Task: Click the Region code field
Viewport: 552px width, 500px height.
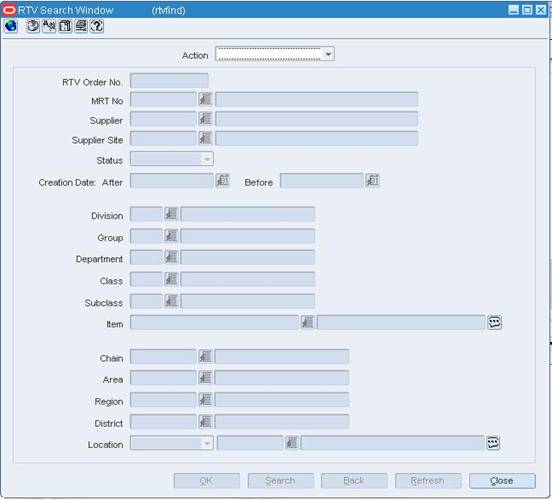Action: click(163, 400)
